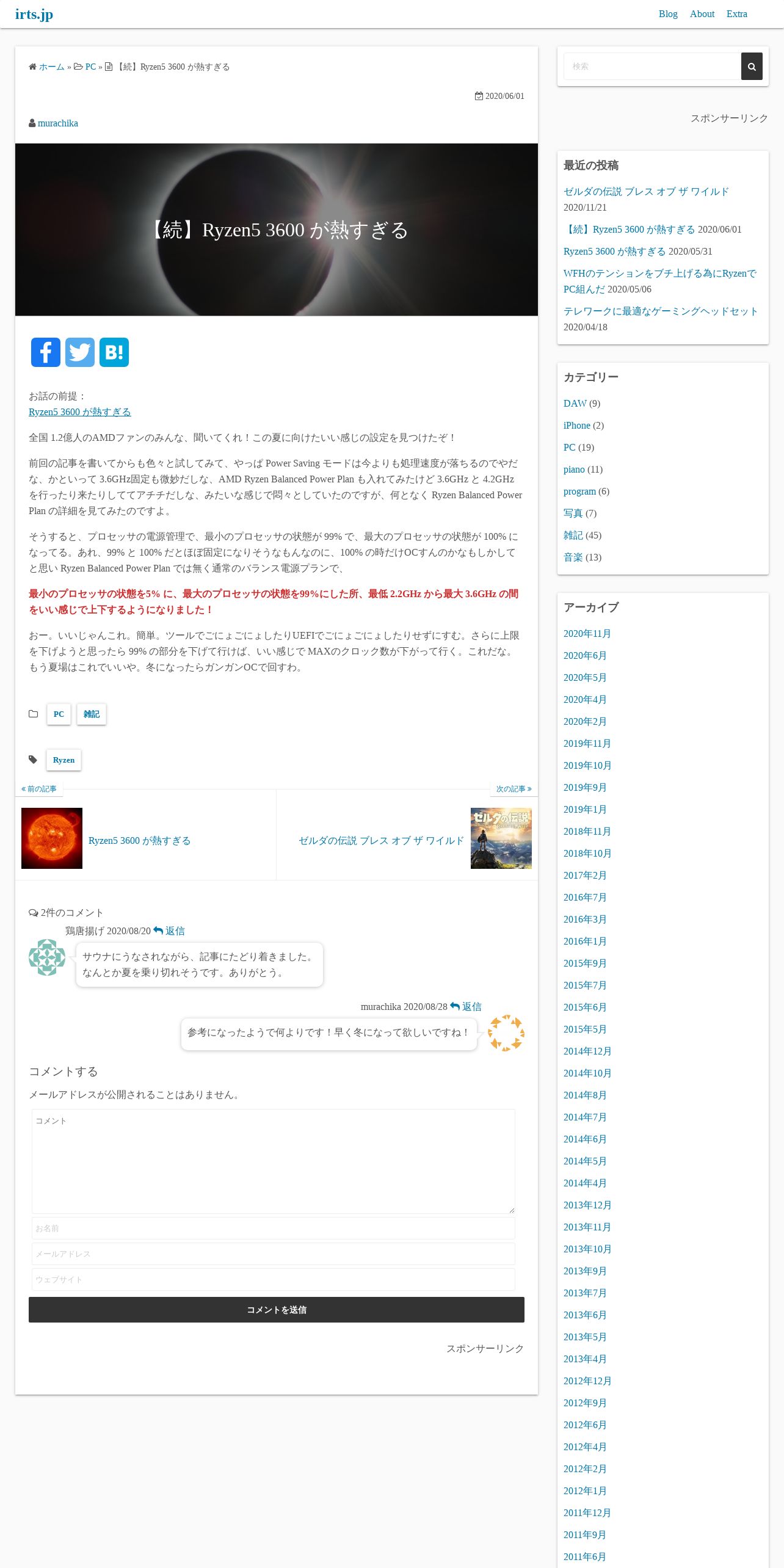Open the 2014年4月 archive
Screen dimensions: 784x1568
[x=585, y=1183]
